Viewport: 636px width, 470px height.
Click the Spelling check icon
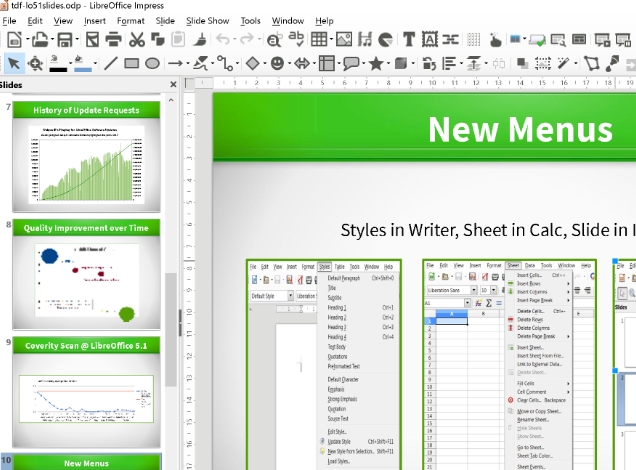[296, 39]
